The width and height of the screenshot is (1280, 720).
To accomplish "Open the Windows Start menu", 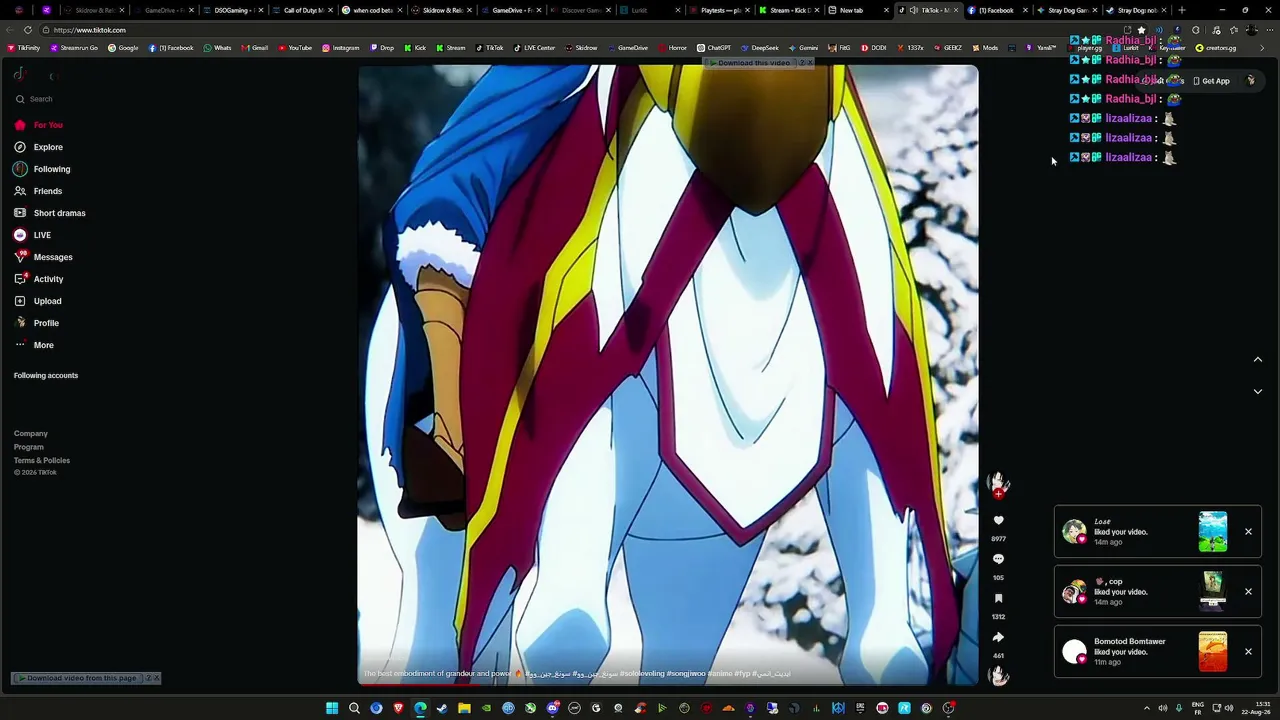I will [x=332, y=708].
